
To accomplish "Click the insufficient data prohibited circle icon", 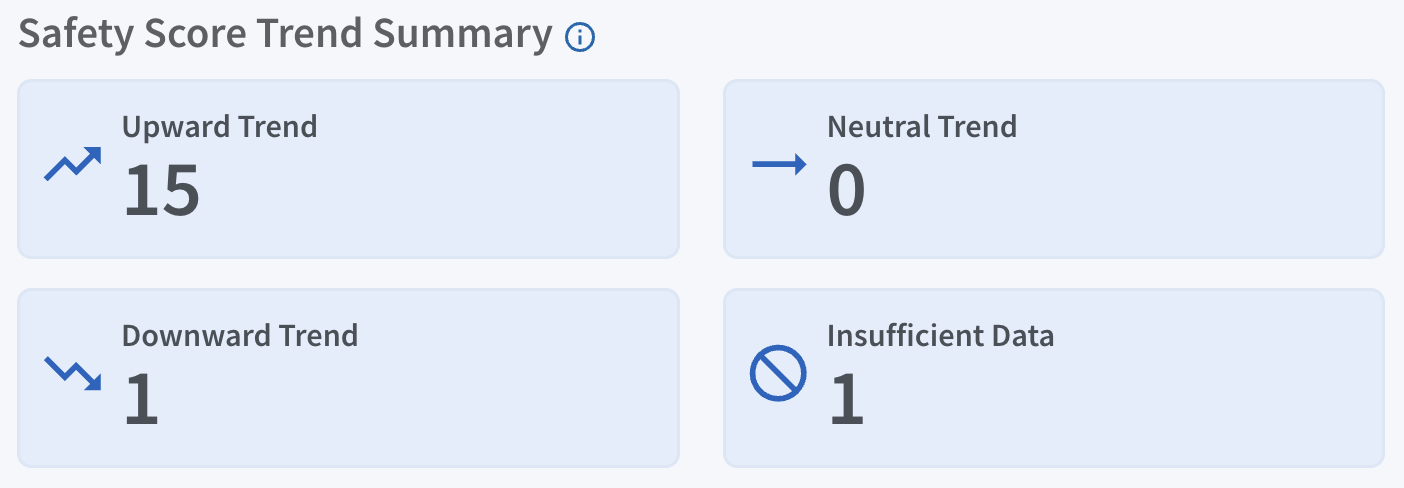I will pyautogui.click(x=778, y=374).
